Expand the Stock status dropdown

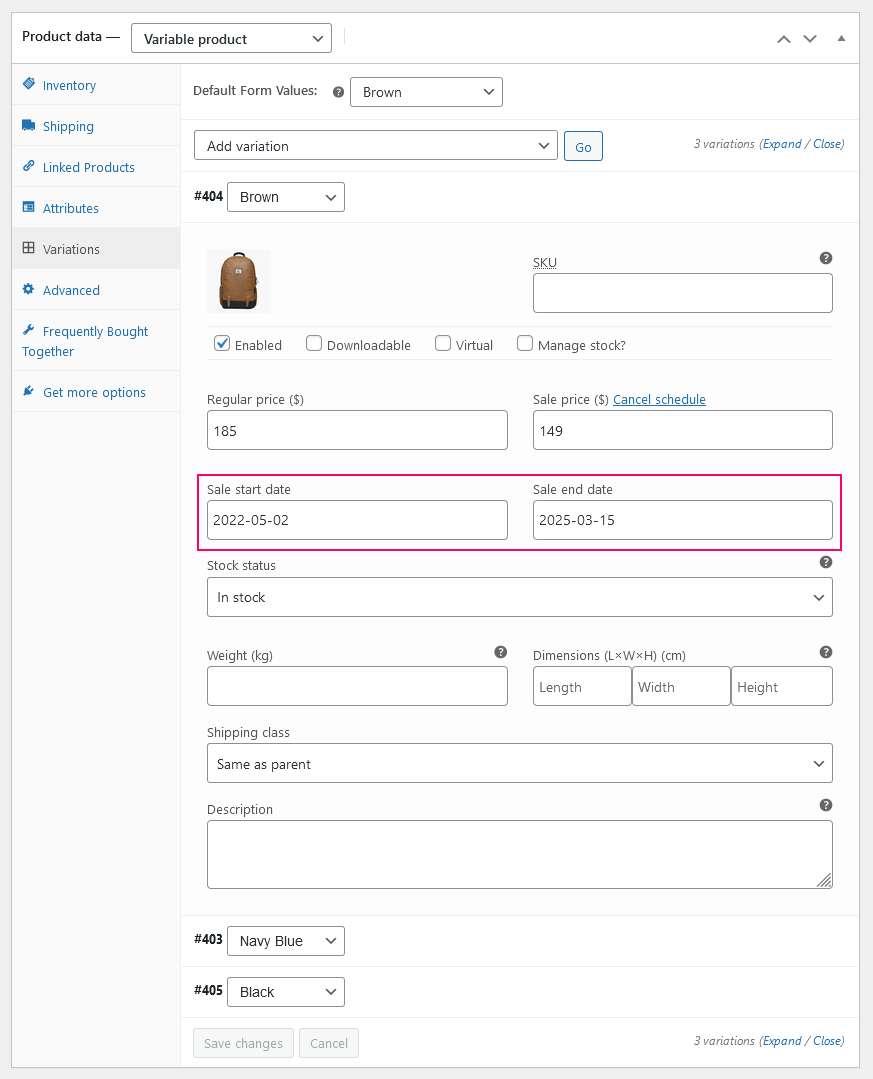click(519, 597)
